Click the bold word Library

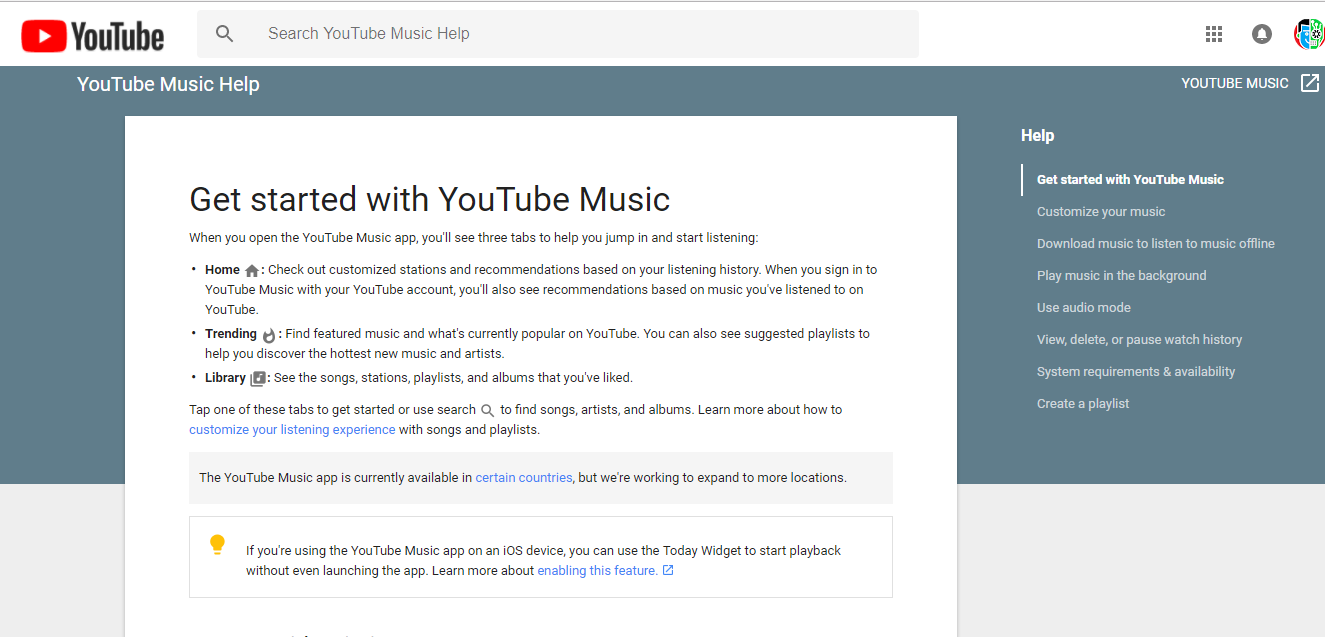point(225,378)
